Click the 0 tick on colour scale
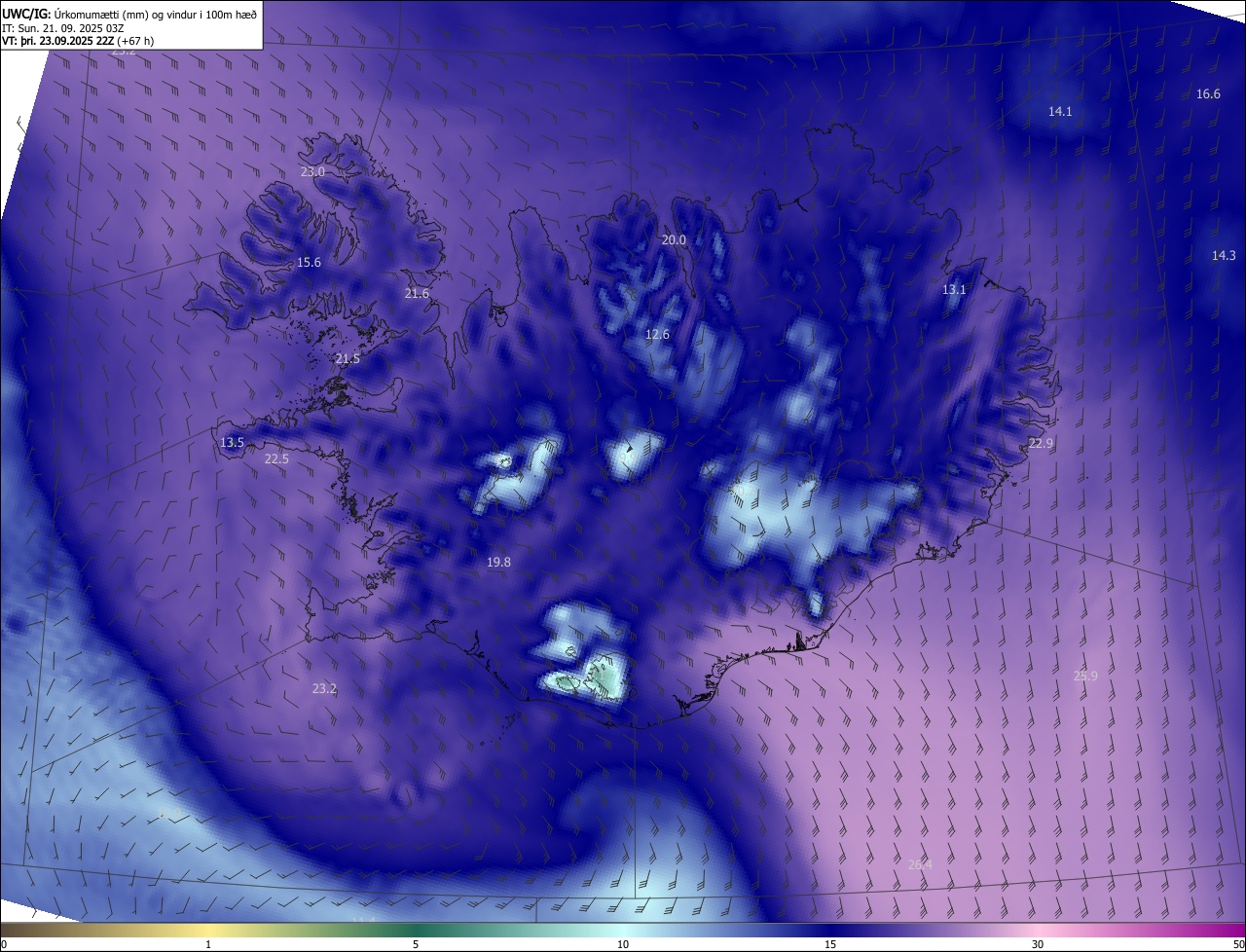This screenshot has height=952, width=1246. 4,944
